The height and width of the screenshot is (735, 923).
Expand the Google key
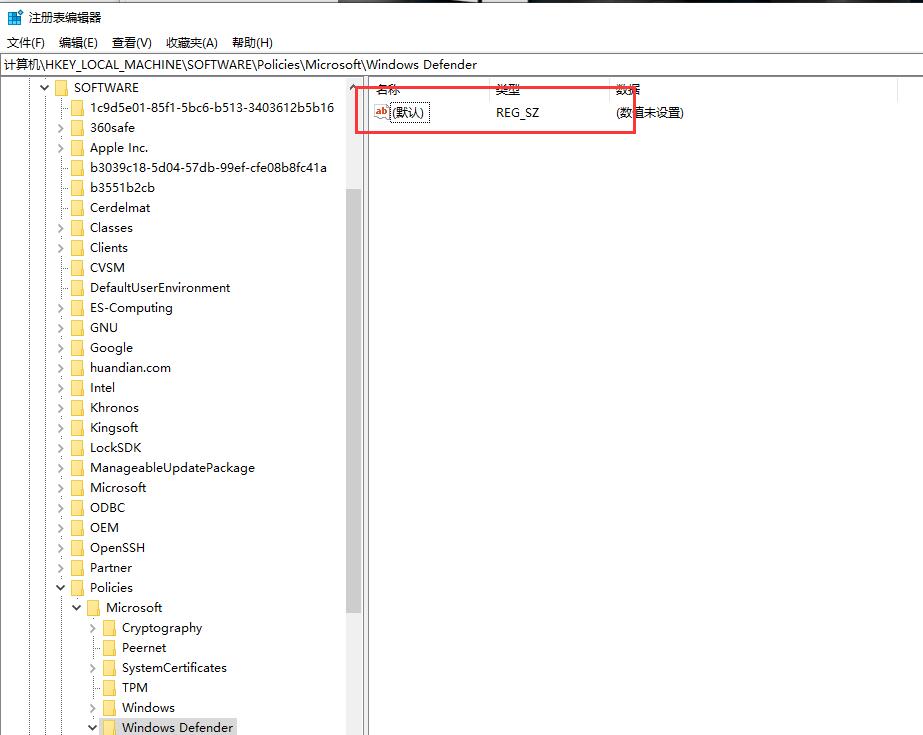click(x=61, y=348)
